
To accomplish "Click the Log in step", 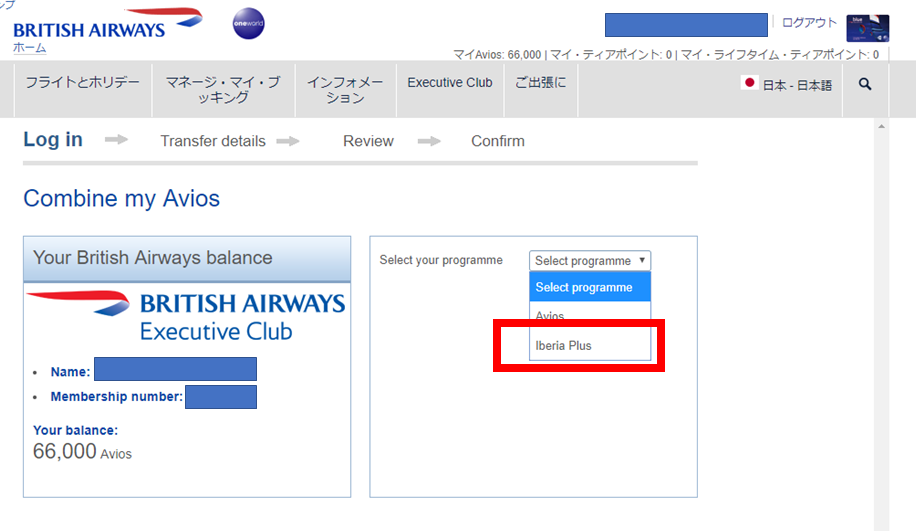I will [x=53, y=140].
